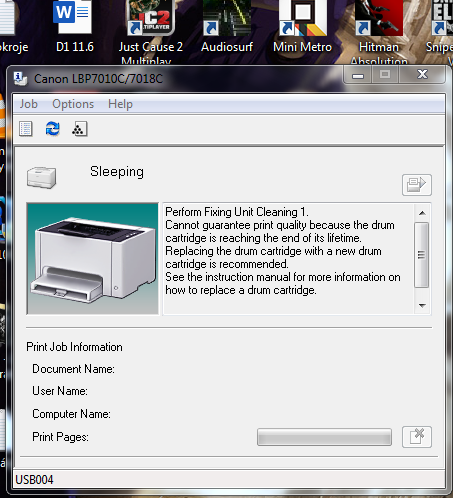
Task: Click the USB004 port status text
Action: 34,480
